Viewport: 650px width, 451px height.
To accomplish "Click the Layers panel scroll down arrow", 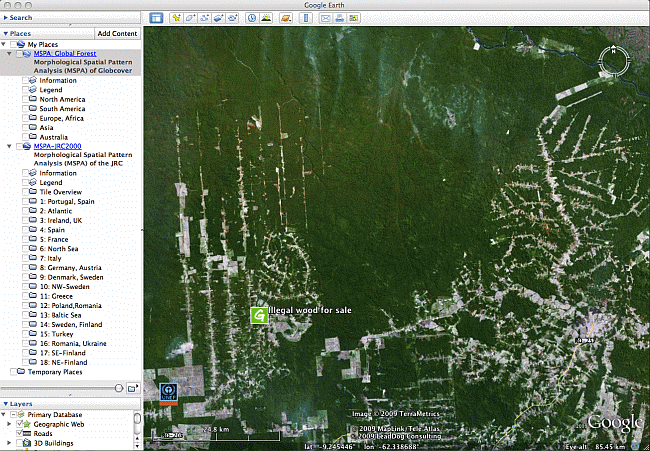I will 138,445.
